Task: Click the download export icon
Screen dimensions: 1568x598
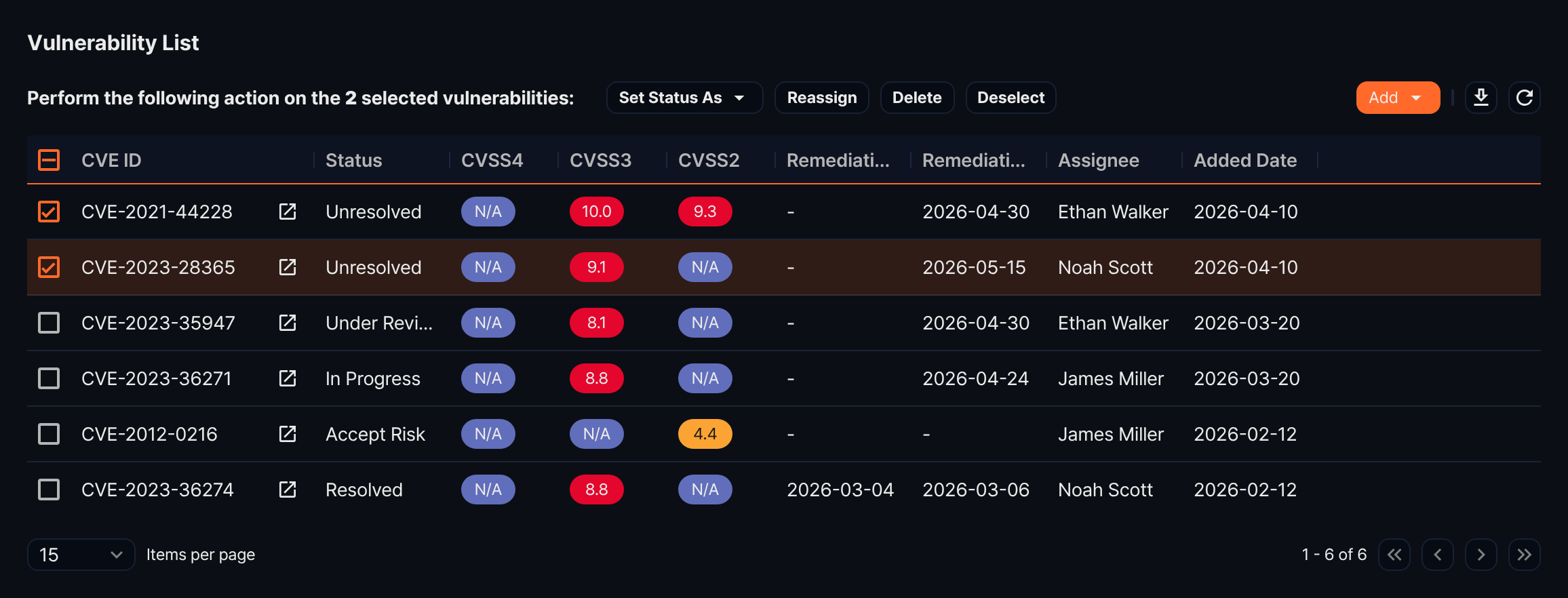Action: (1481, 98)
